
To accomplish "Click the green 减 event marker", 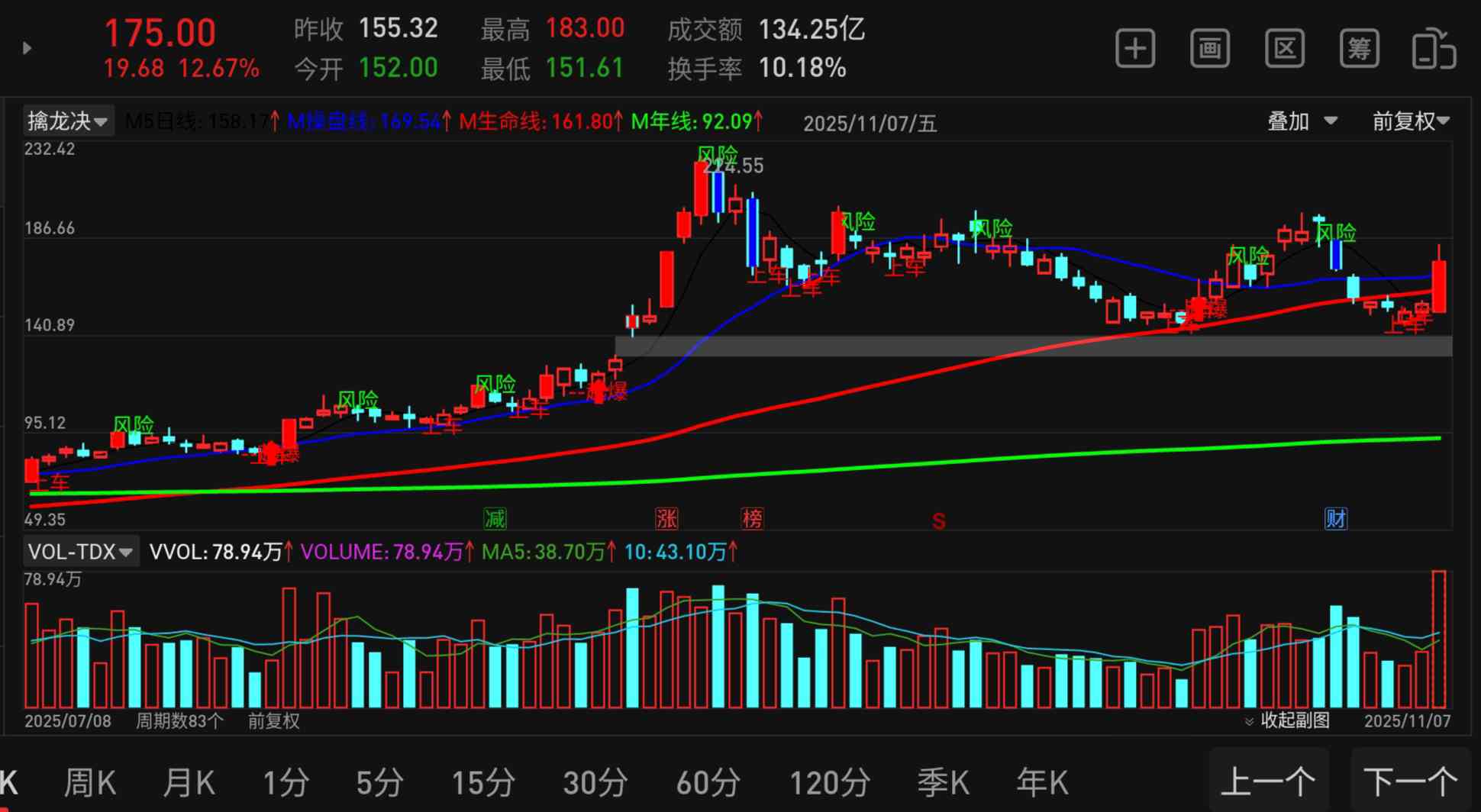I will click(495, 519).
